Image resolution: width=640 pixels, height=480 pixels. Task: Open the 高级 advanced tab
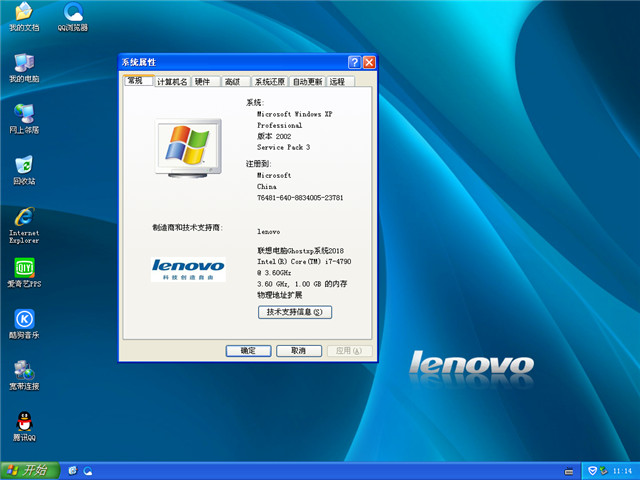(232, 81)
